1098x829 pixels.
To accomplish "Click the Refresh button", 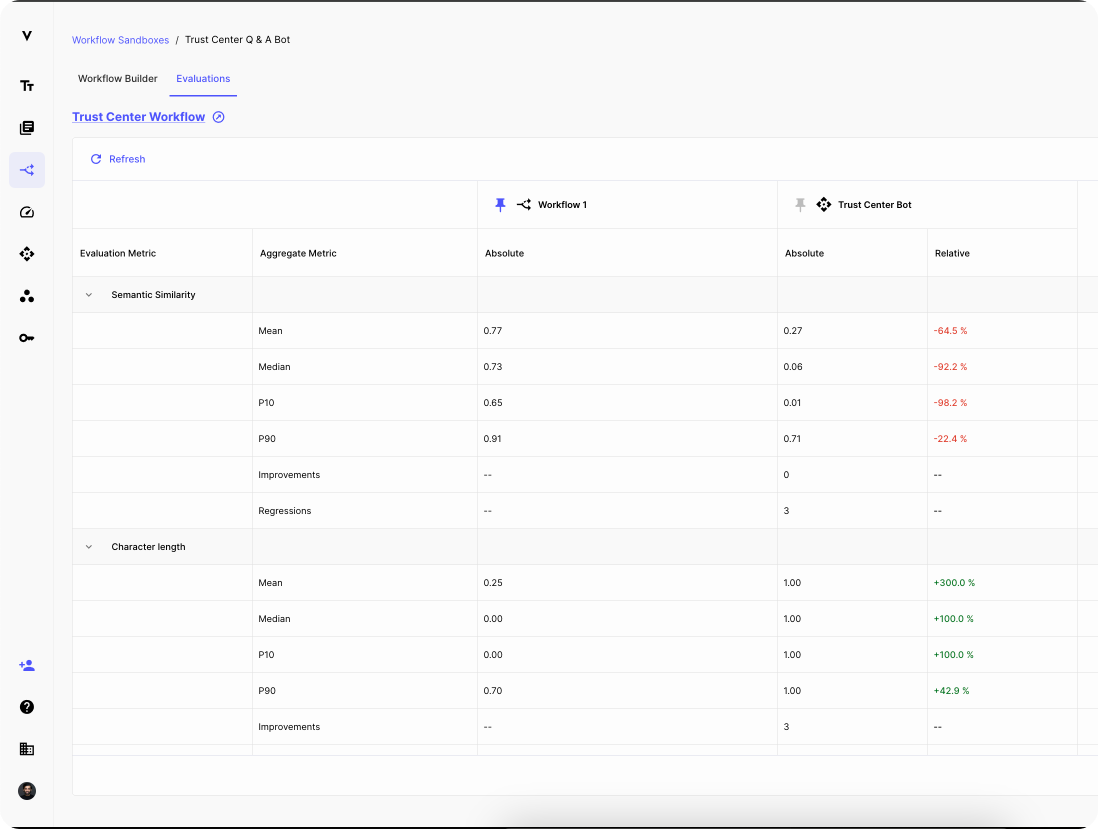I will (117, 159).
